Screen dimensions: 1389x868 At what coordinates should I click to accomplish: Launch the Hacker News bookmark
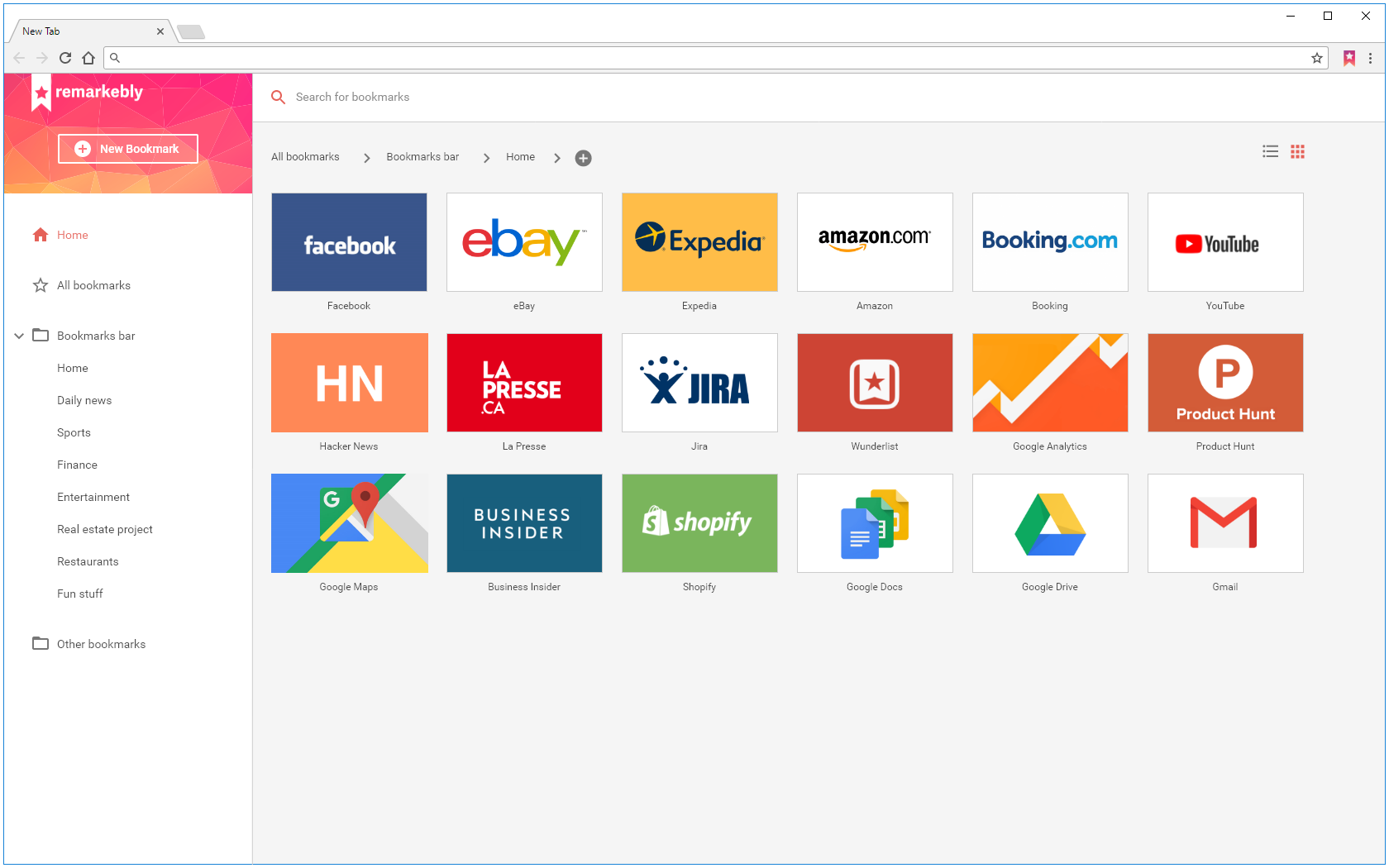(348, 383)
